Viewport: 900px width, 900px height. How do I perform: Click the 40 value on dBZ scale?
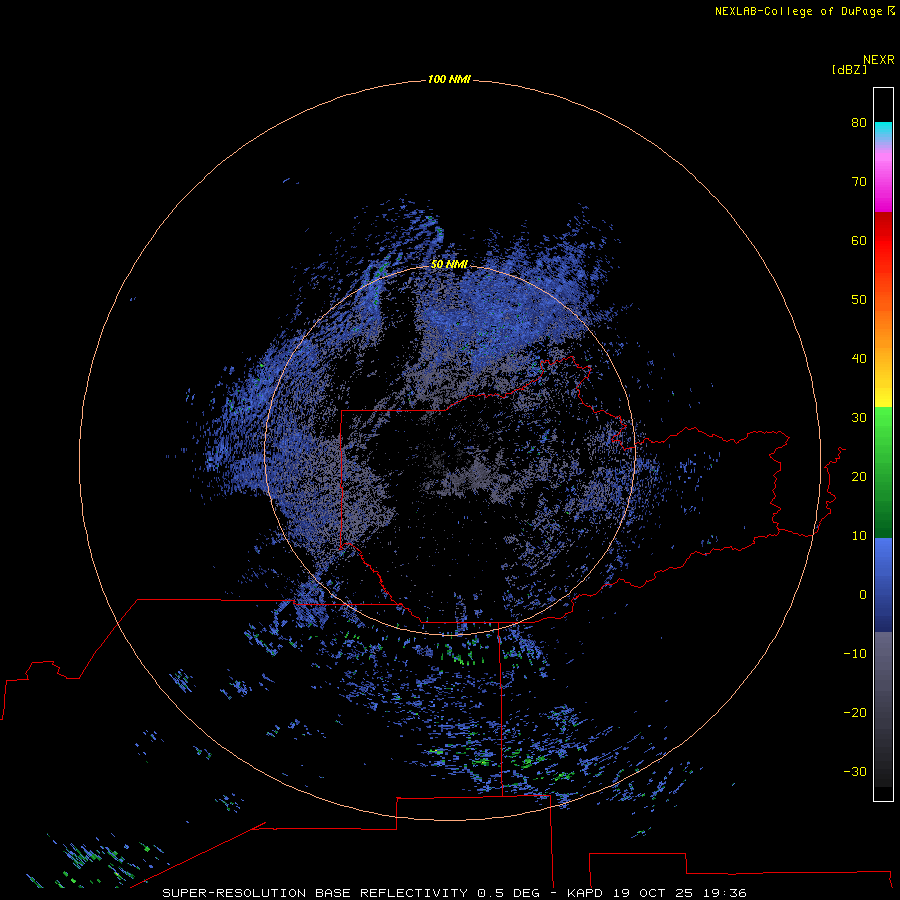point(859,359)
